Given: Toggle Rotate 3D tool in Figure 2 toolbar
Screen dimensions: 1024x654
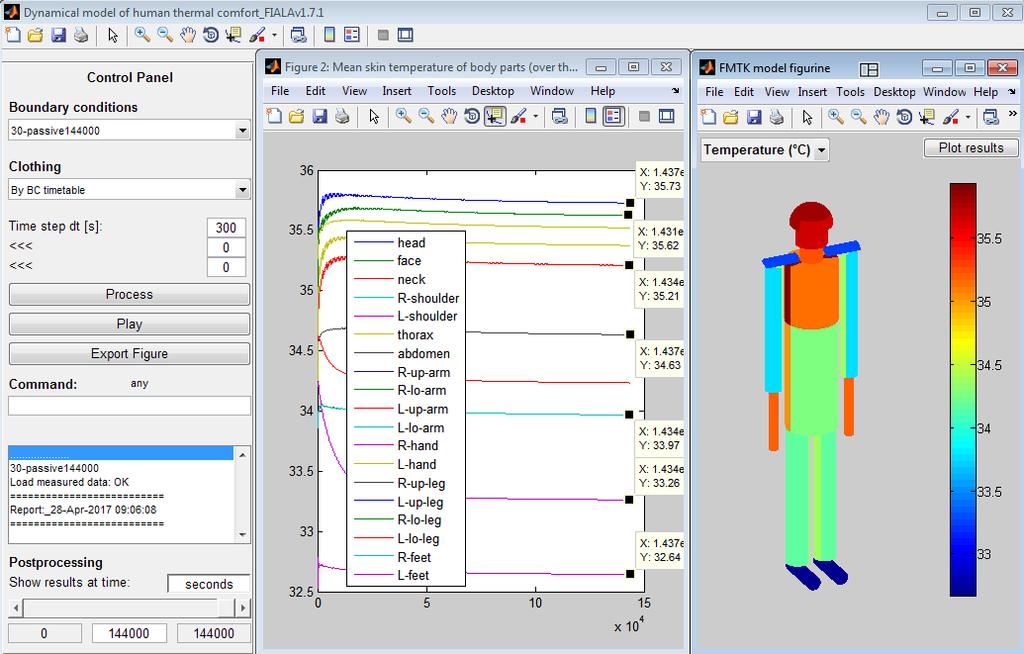Looking at the screenshot, I should coord(472,116).
